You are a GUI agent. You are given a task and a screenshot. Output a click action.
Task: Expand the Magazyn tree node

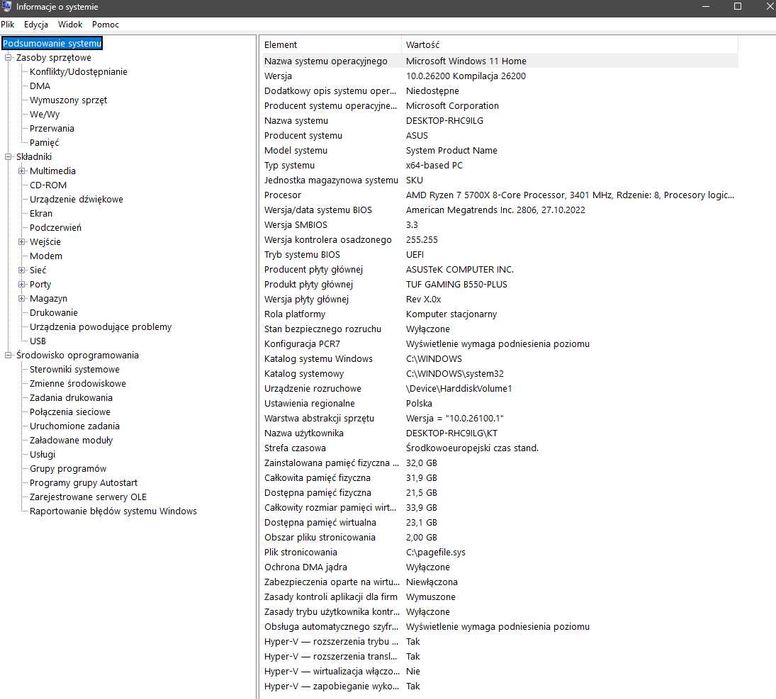(21, 299)
